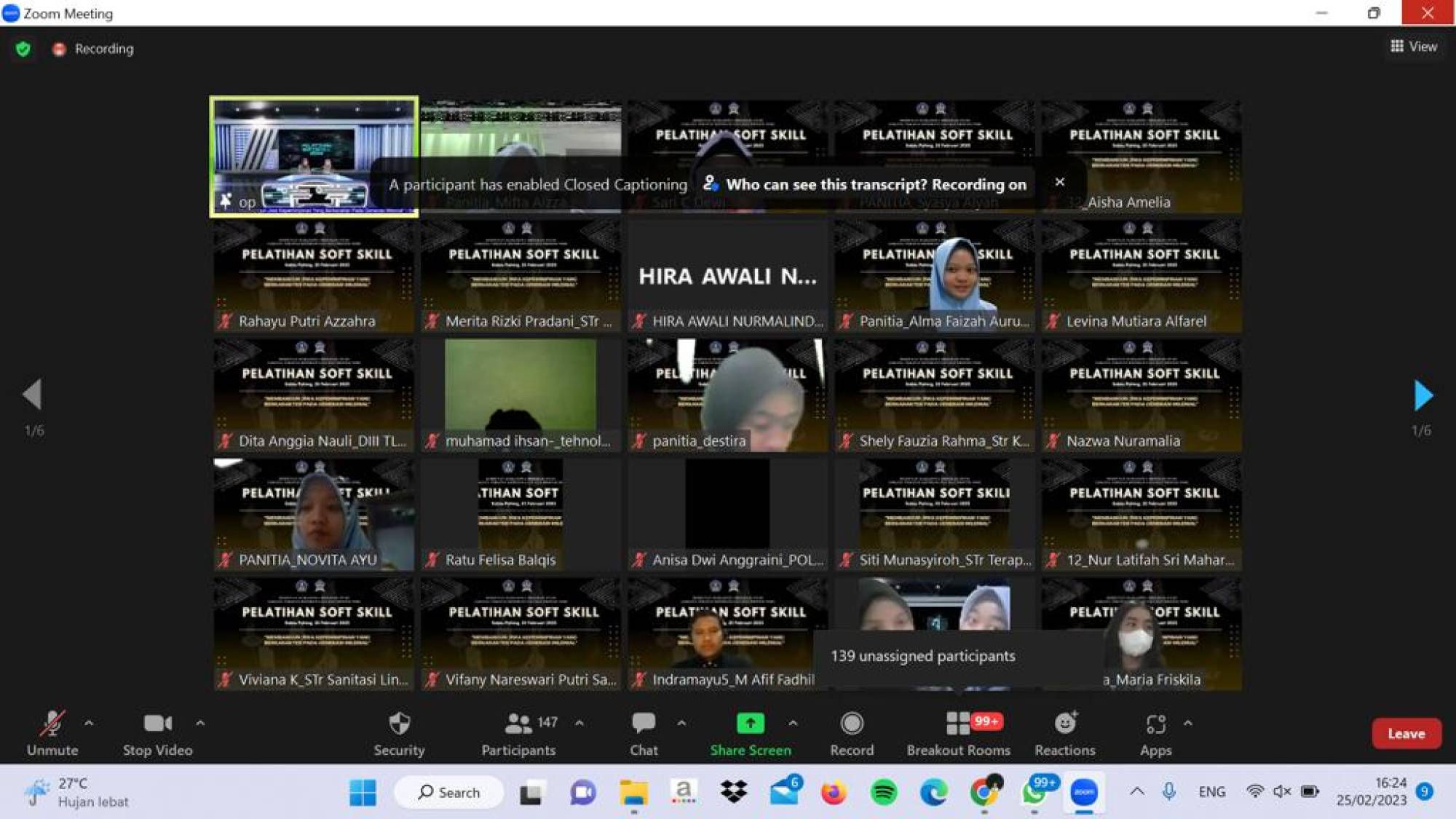Open the Chat bubble icon

pos(644,724)
